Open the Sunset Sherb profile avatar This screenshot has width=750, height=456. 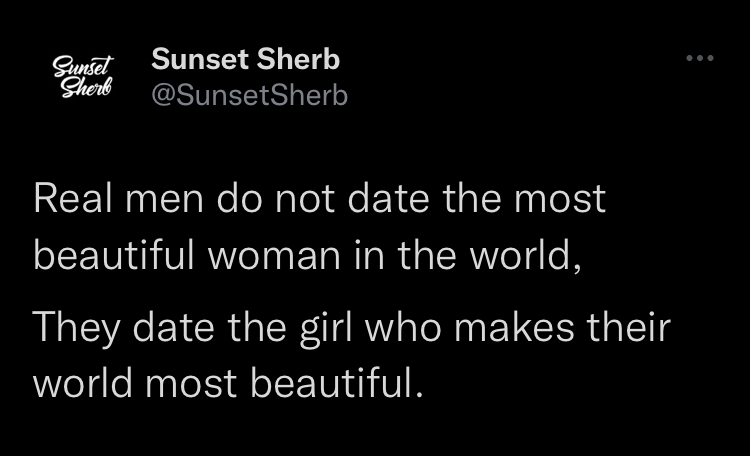coord(83,76)
